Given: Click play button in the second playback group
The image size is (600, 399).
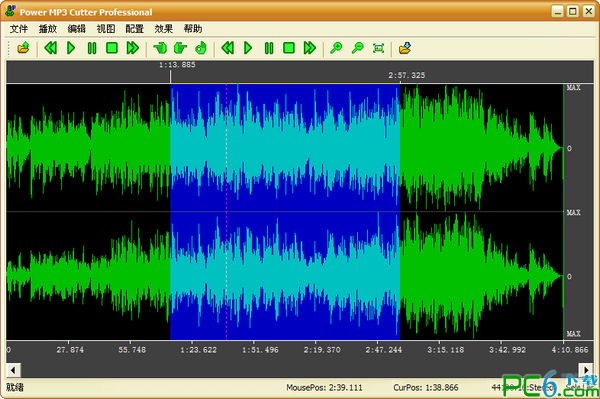Looking at the screenshot, I should pos(248,48).
